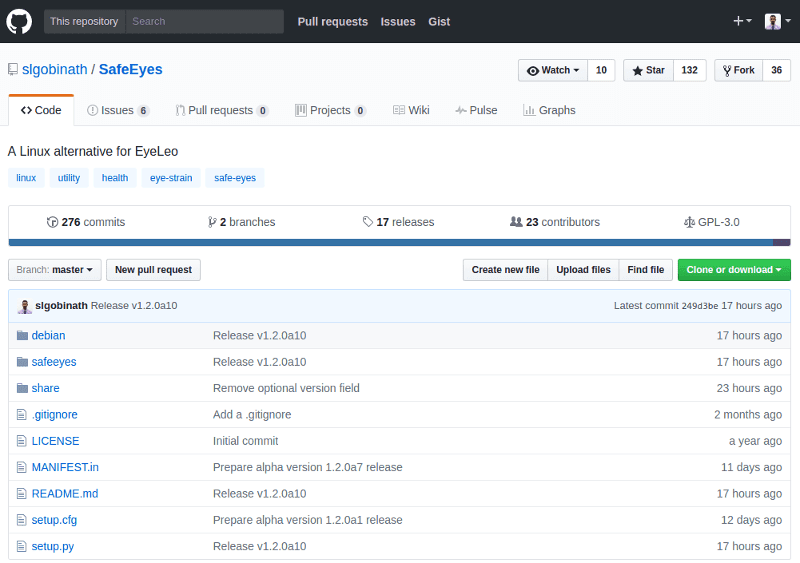Open the Branch: master selector
The image size is (800, 563).
[x=55, y=270]
